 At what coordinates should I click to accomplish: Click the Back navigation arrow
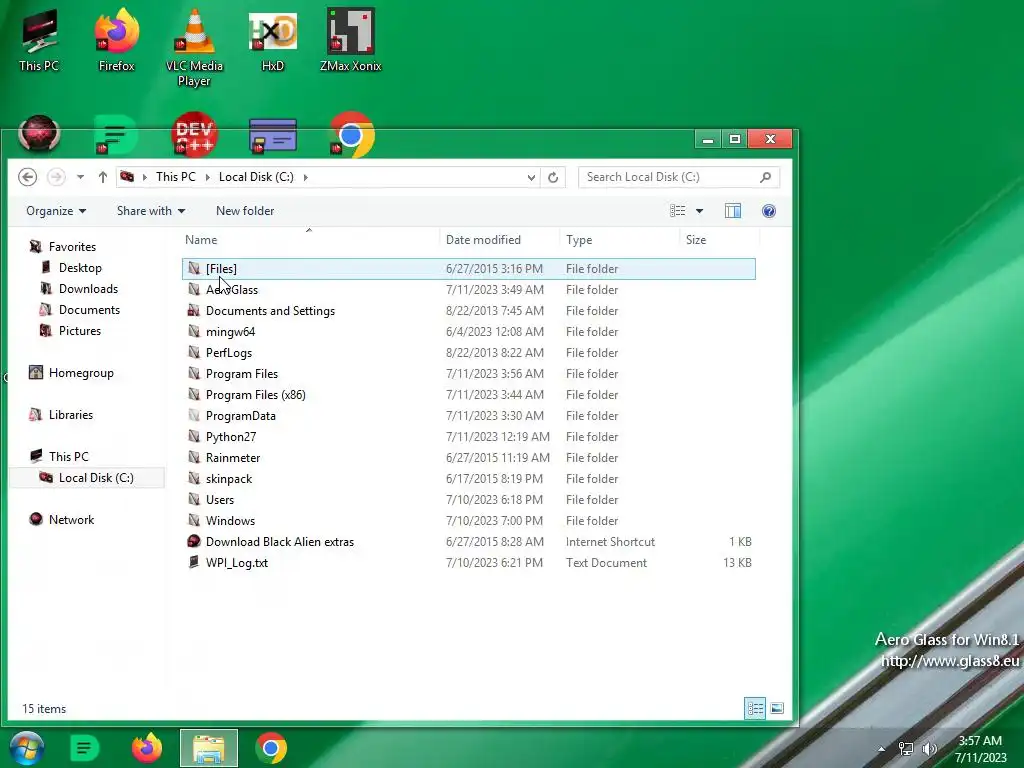click(x=27, y=177)
